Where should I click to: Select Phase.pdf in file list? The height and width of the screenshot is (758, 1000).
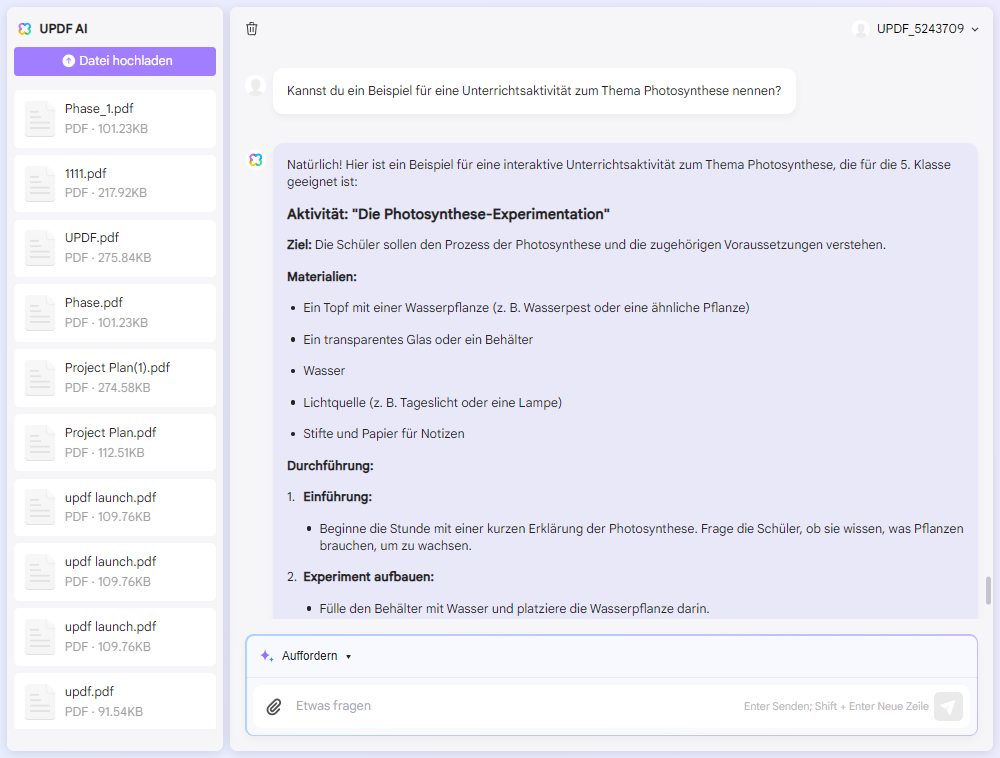(x=115, y=313)
